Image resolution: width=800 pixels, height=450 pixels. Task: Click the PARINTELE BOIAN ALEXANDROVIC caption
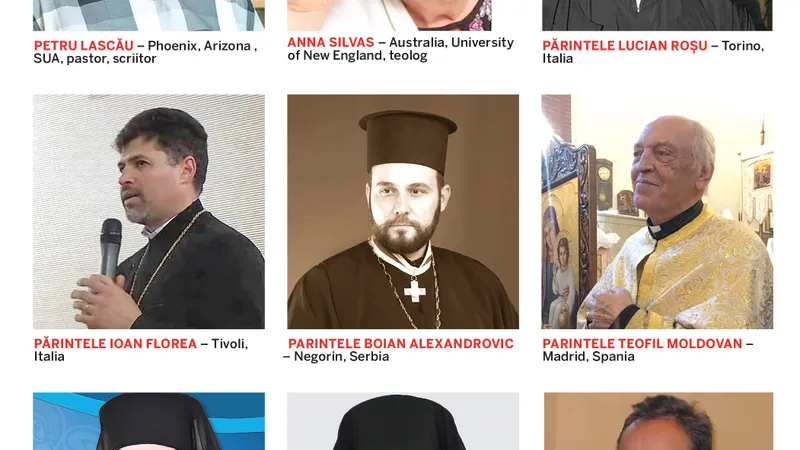click(x=401, y=344)
